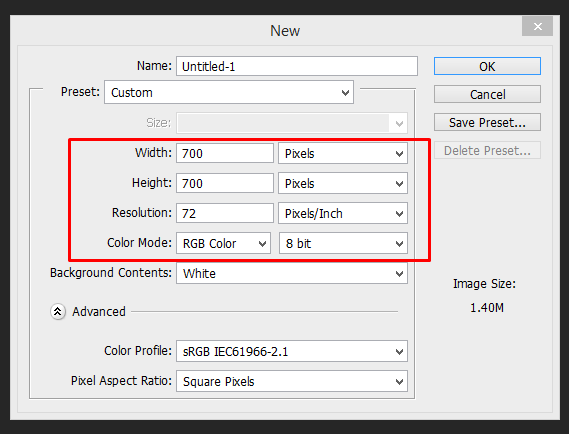The width and height of the screenshot is (569, 434).
Task: Click the Height input field
Action: (225, 184)
